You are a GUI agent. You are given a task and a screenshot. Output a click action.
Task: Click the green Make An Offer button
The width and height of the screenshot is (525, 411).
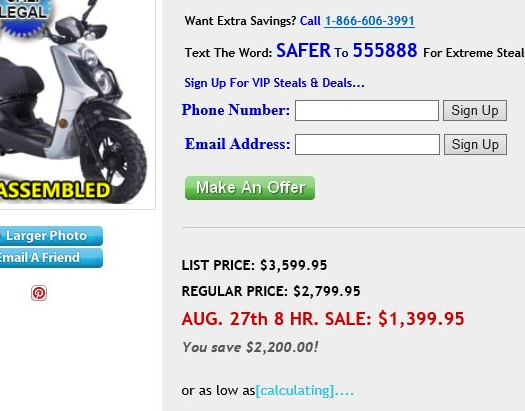250,188
